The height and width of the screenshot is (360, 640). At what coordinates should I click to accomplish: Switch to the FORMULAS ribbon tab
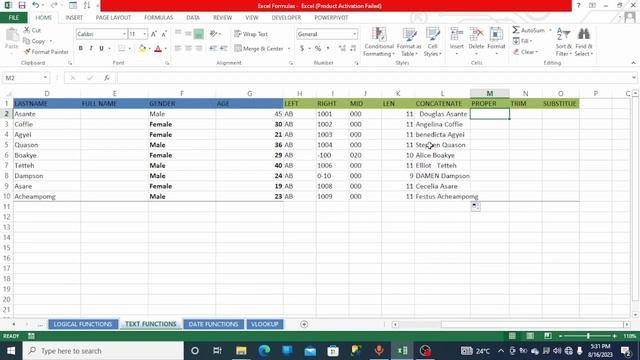pos(158,18)
